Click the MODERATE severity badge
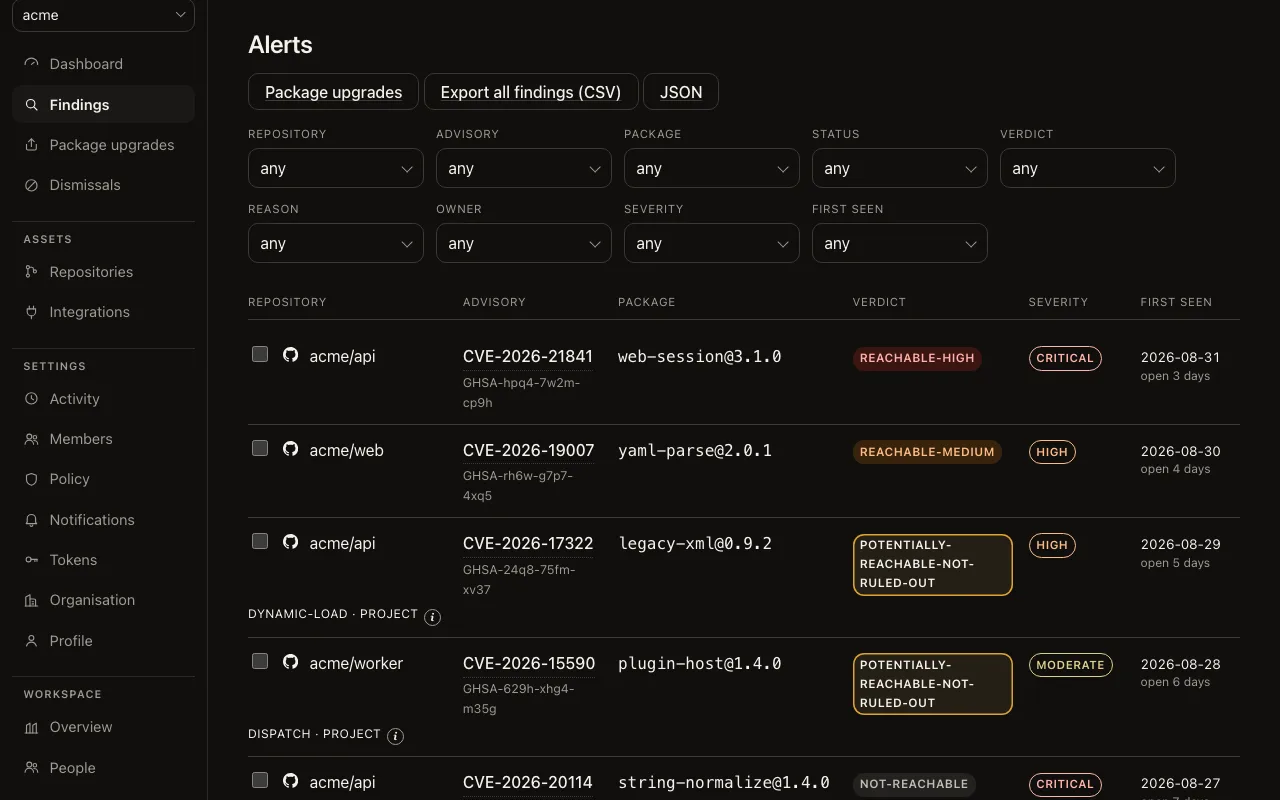The width and height of the screenshot is (1280, 800). pyautogui.click(x=1070, y=665)
